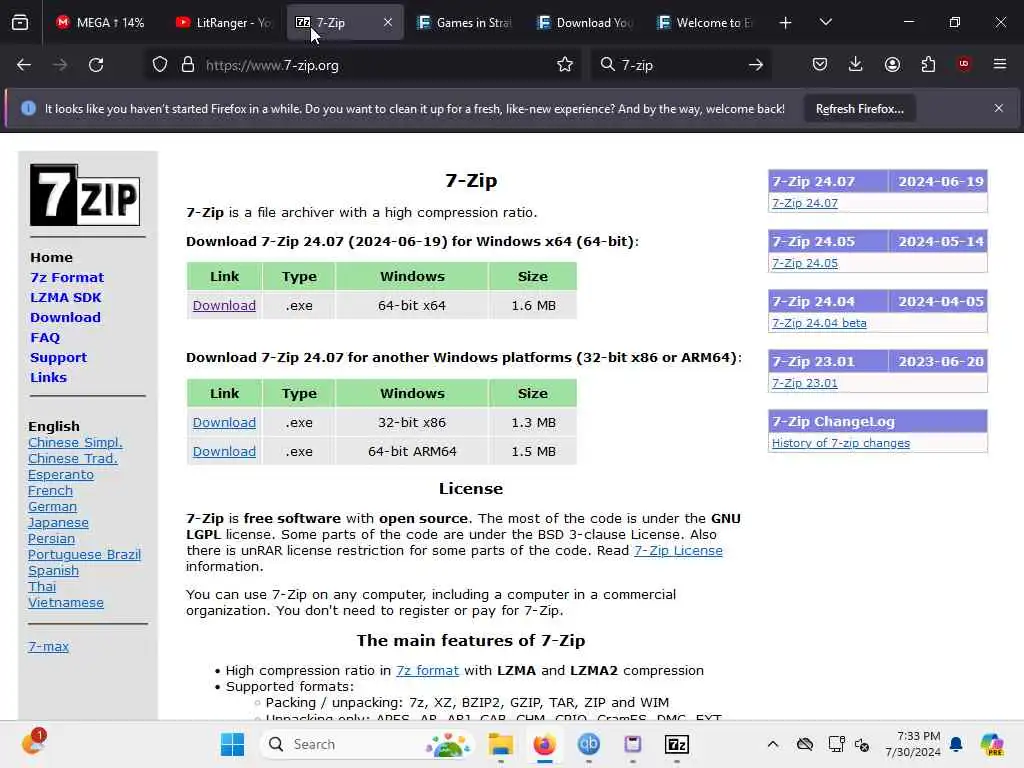Click the Firefox back arrow button
1024x768 pixels.
[x=24, y=65]
